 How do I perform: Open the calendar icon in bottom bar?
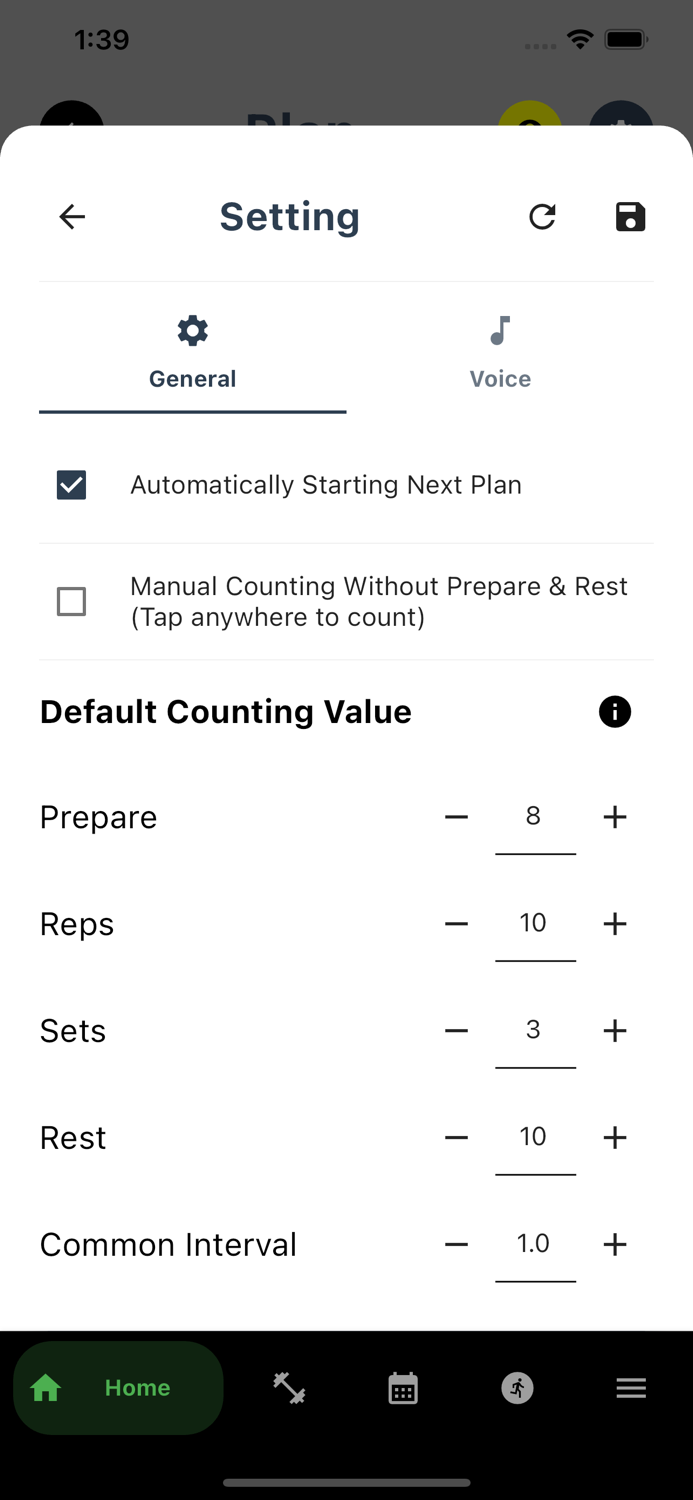click(x=402, y=1387)
